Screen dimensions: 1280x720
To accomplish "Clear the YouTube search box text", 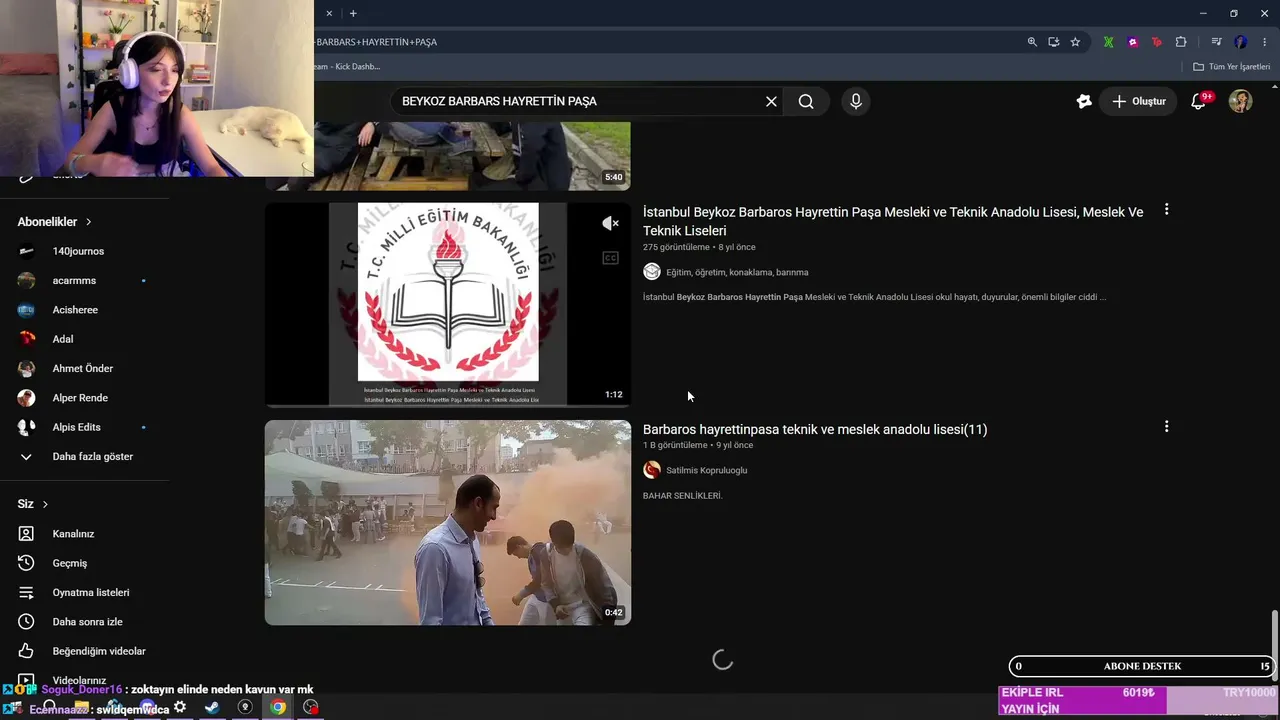I will coord(771,101).
